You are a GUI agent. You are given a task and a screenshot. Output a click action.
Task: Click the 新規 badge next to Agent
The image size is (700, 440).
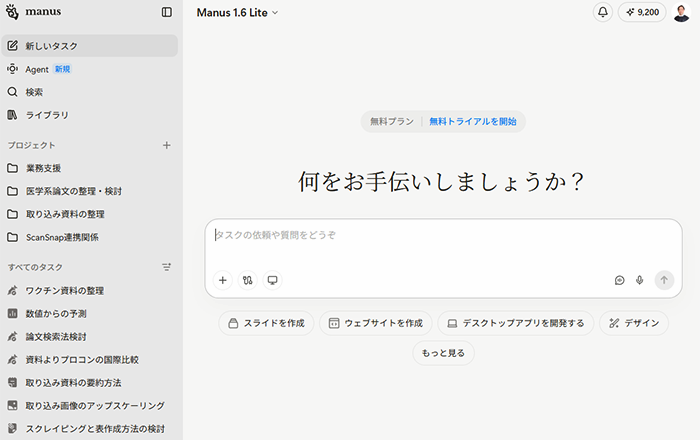tap(62, 69)
